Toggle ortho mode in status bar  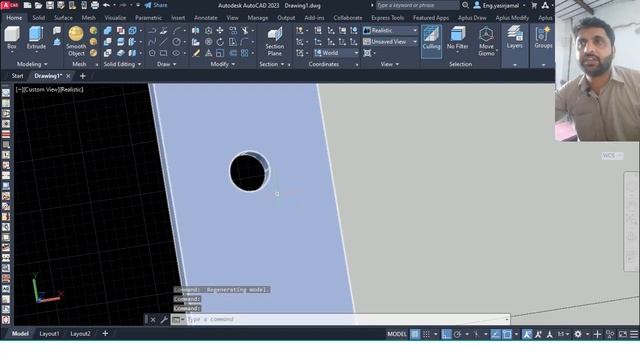[446, 334]
